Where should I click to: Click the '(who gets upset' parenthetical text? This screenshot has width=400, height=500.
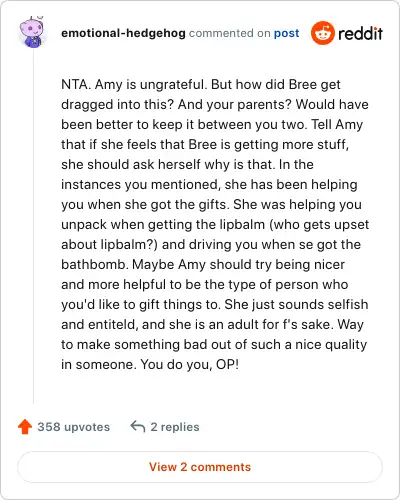[x=319, y=225]
